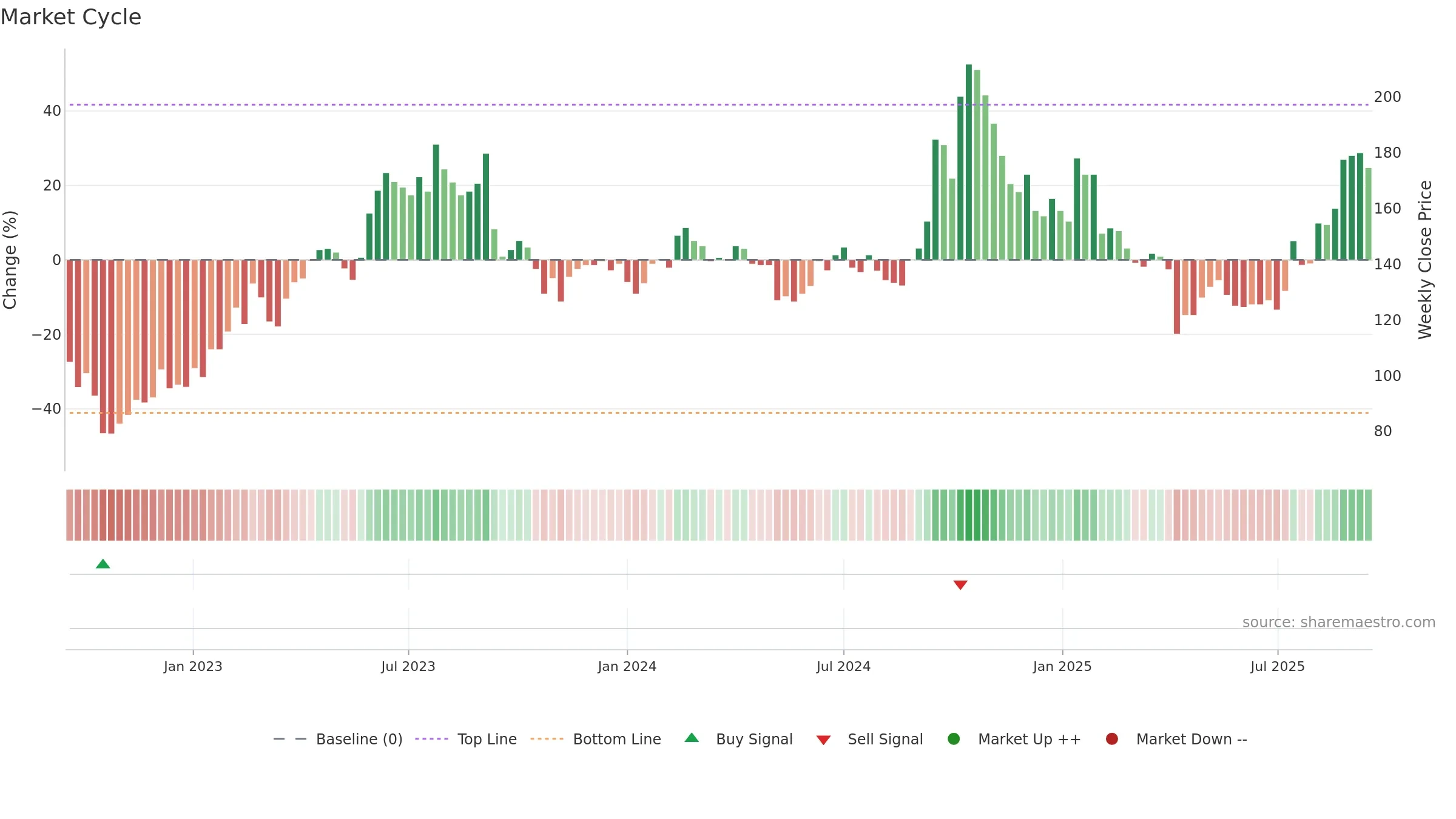The height and width of the screenshot is (819, 1456).
Task: Click the 140 price axis tick label
Action: pos(1387,265)
